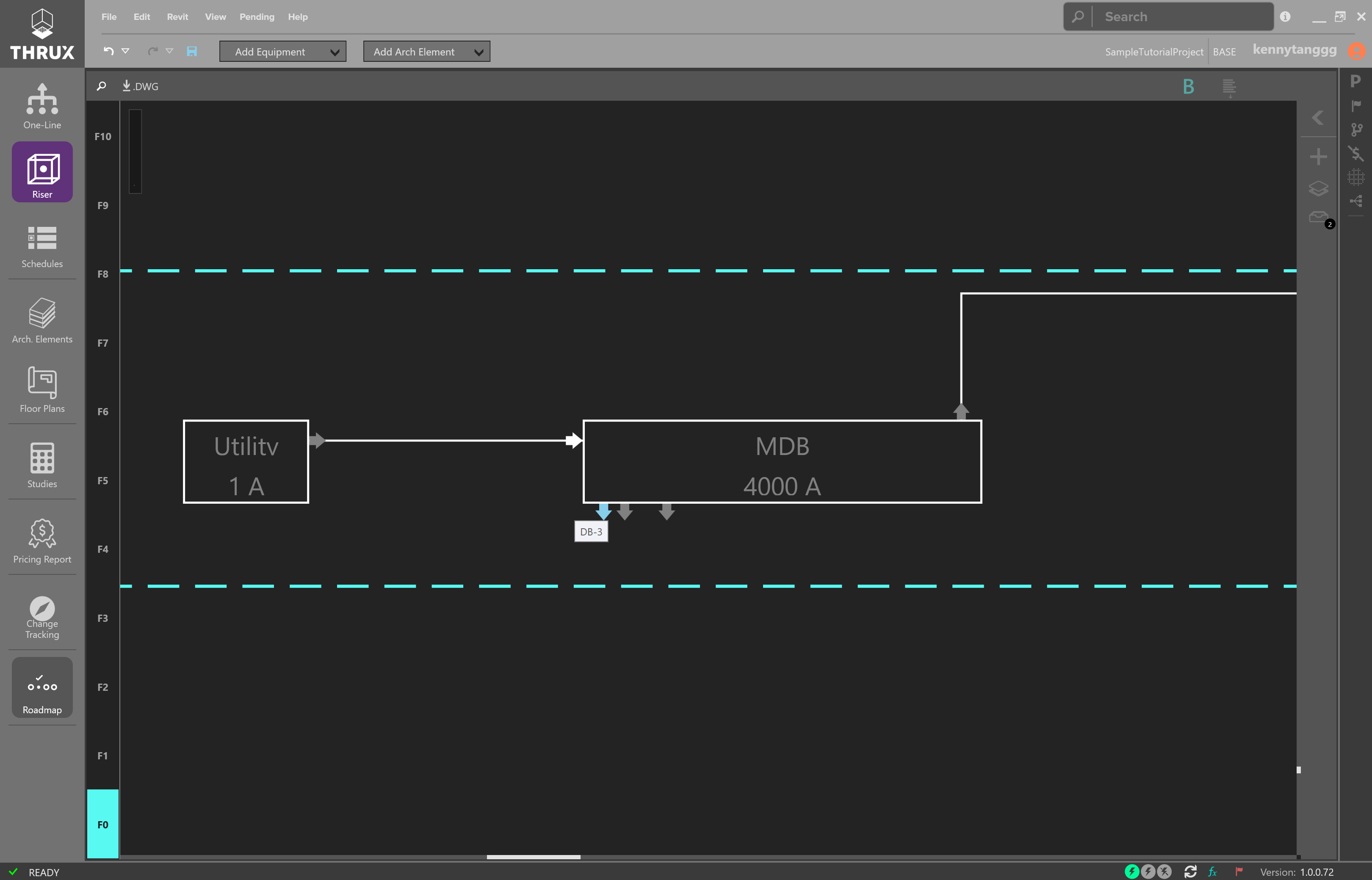
Task: Select the highlighted F0 floor marker
Action: click(103, 824)
